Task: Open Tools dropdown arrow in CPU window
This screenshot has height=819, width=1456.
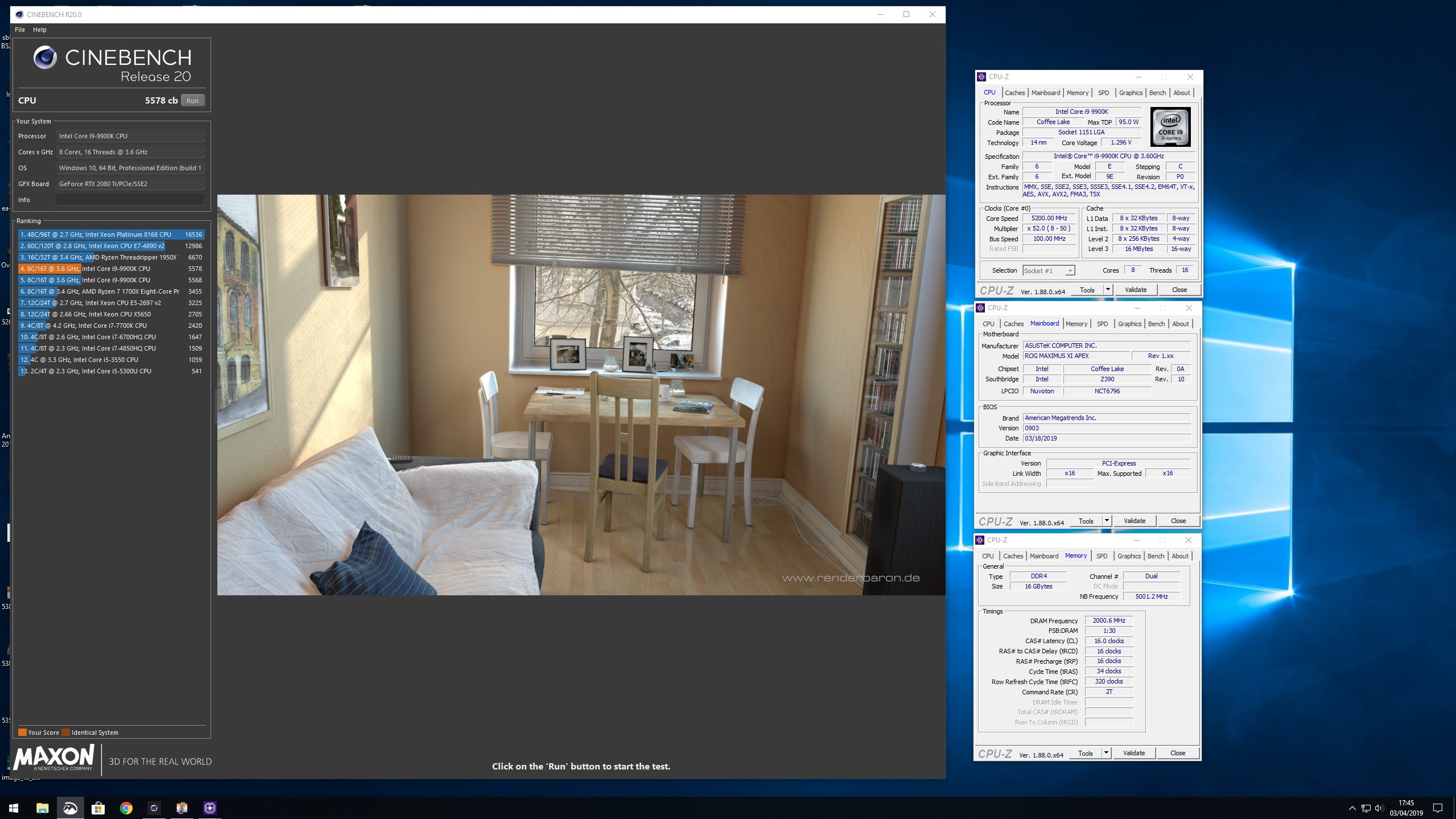Action: click(x=1107, y=290)
